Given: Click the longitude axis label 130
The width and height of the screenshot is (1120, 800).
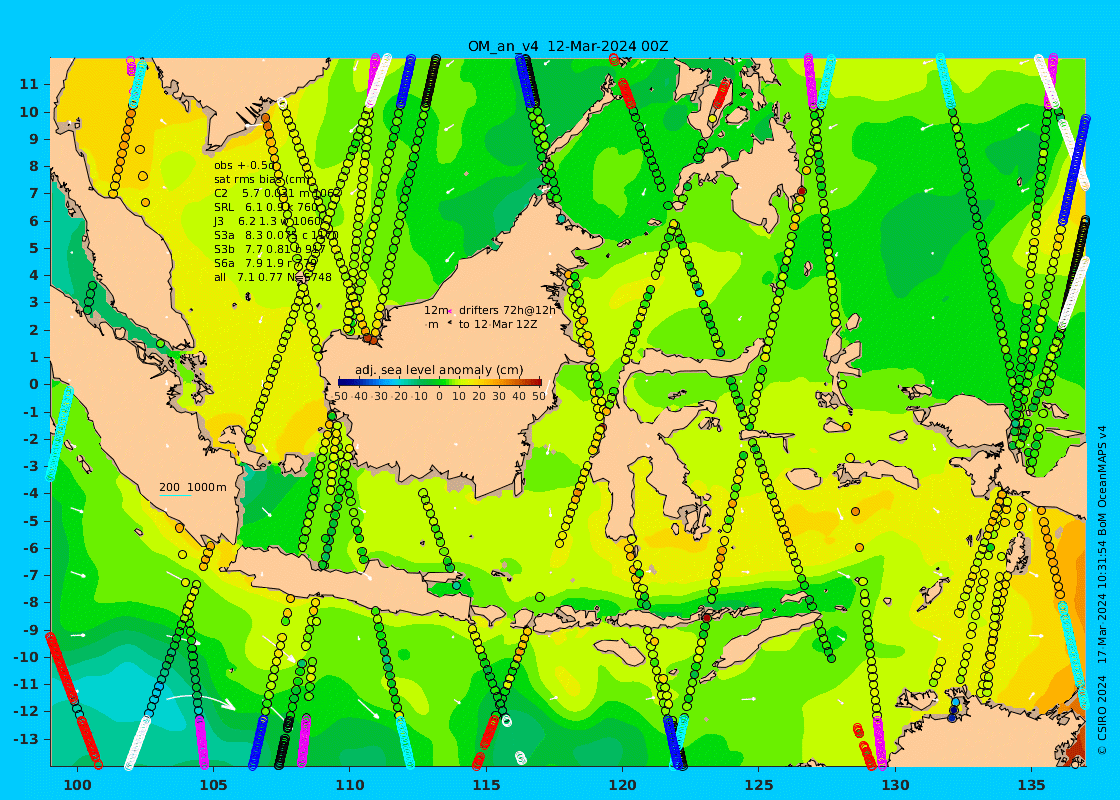Looking at the screenshot, I should pos(895,785).
